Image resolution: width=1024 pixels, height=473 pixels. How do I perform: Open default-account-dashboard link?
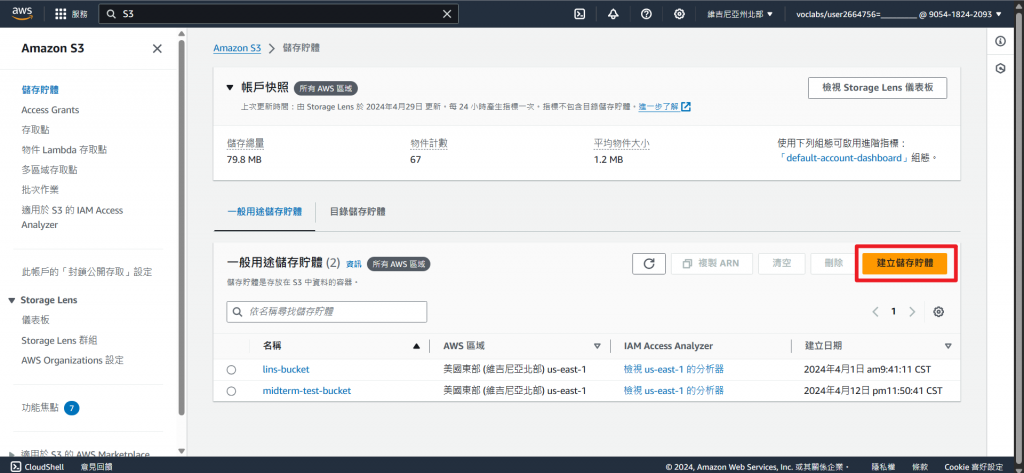845,158
